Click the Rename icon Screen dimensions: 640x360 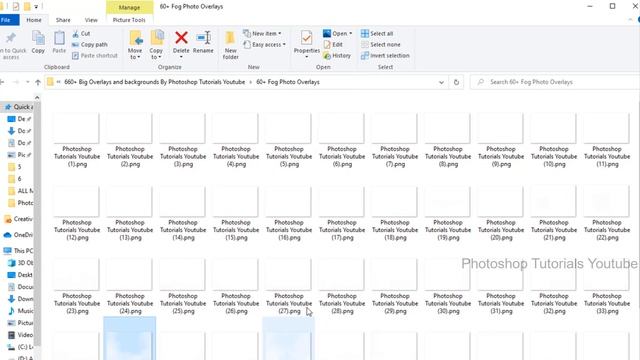[x=203, y=38]
